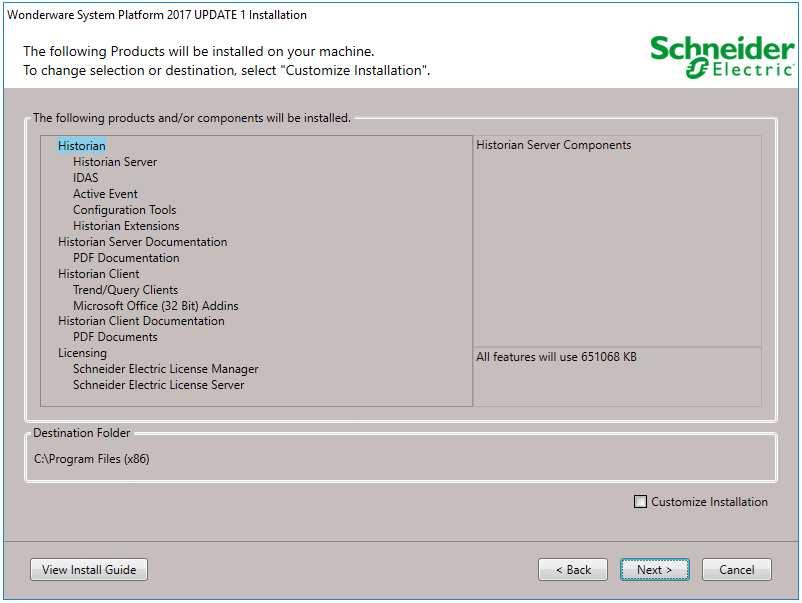This screenshot has height=603, width=802.
Task: Click the Next button
Action: click(x=654, y=569)
